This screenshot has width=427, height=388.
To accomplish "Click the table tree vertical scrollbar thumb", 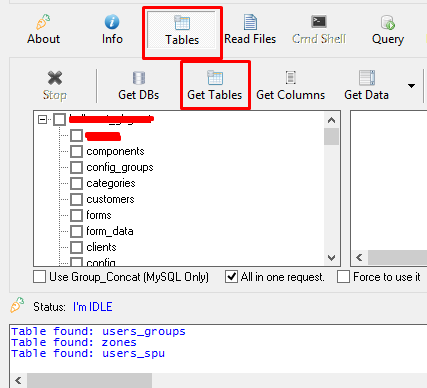I will [331, 137].
